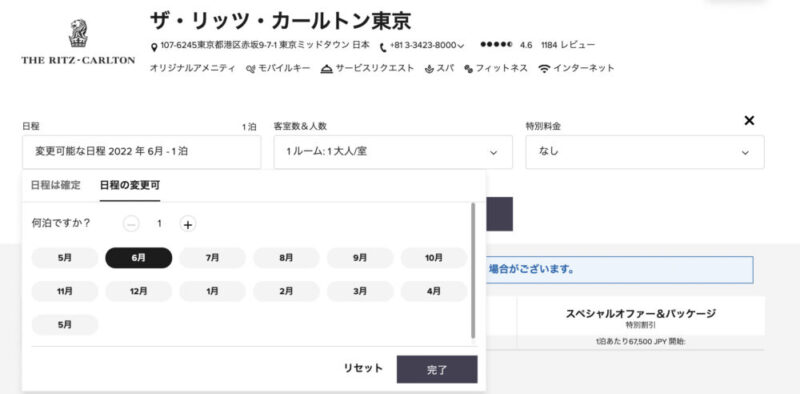Click the リセット reset link

pyautogui.click(x=363, y=368)
